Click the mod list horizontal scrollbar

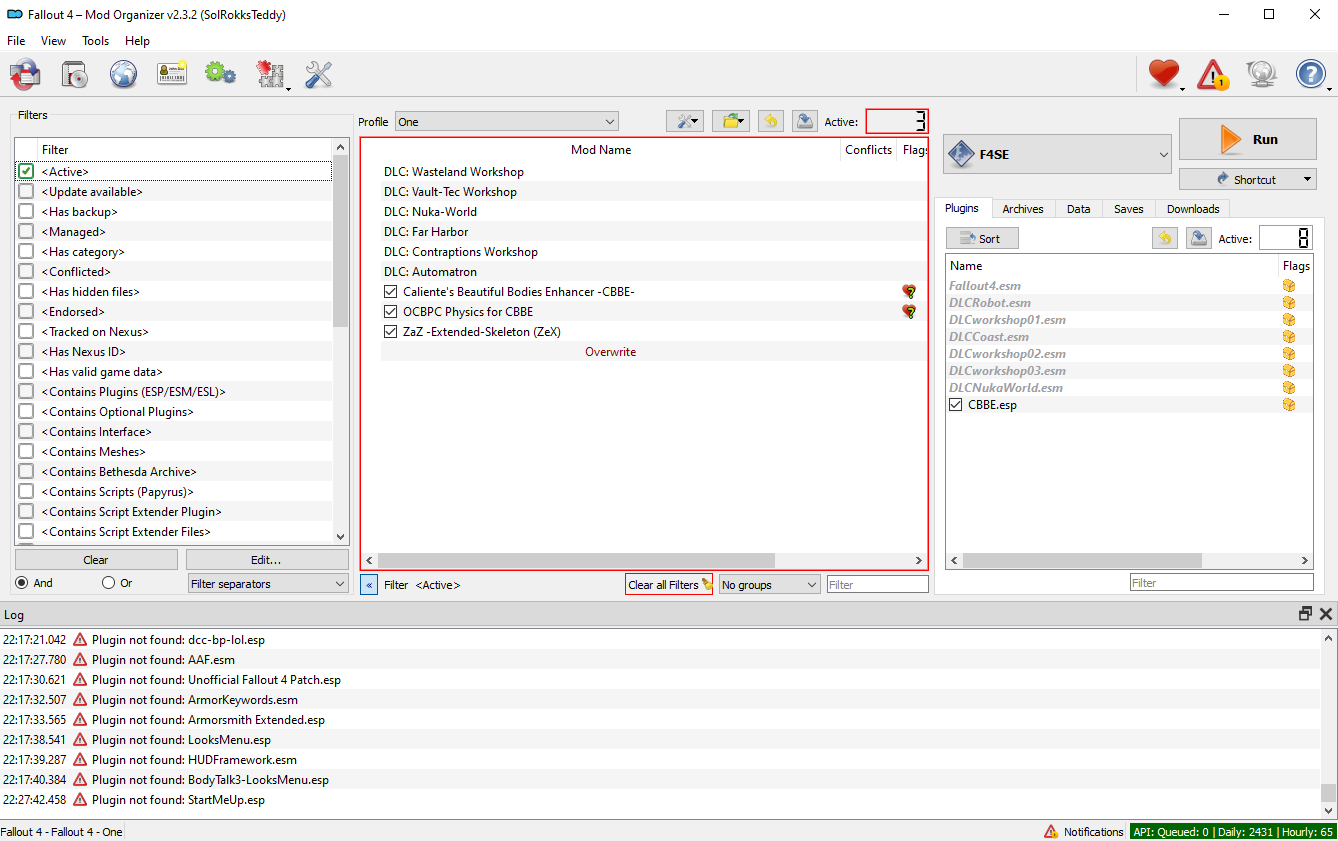576,561
